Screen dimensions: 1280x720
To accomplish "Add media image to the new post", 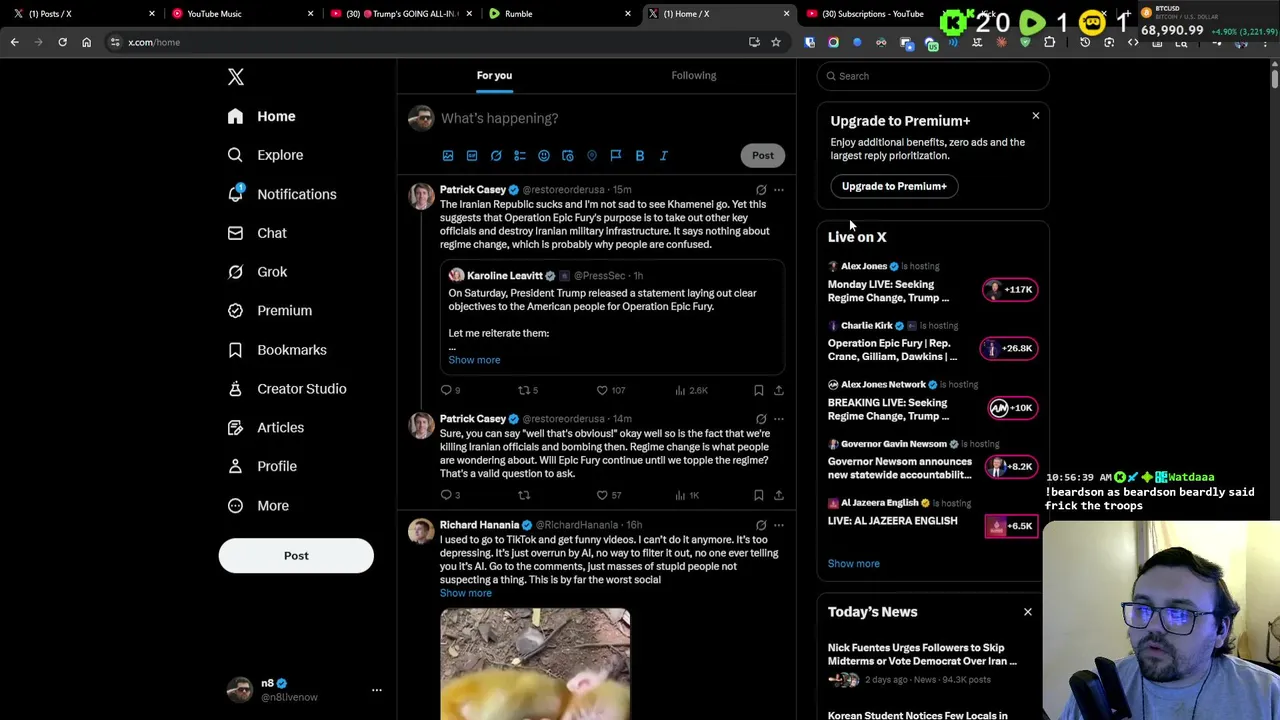I will pos(448,155).
